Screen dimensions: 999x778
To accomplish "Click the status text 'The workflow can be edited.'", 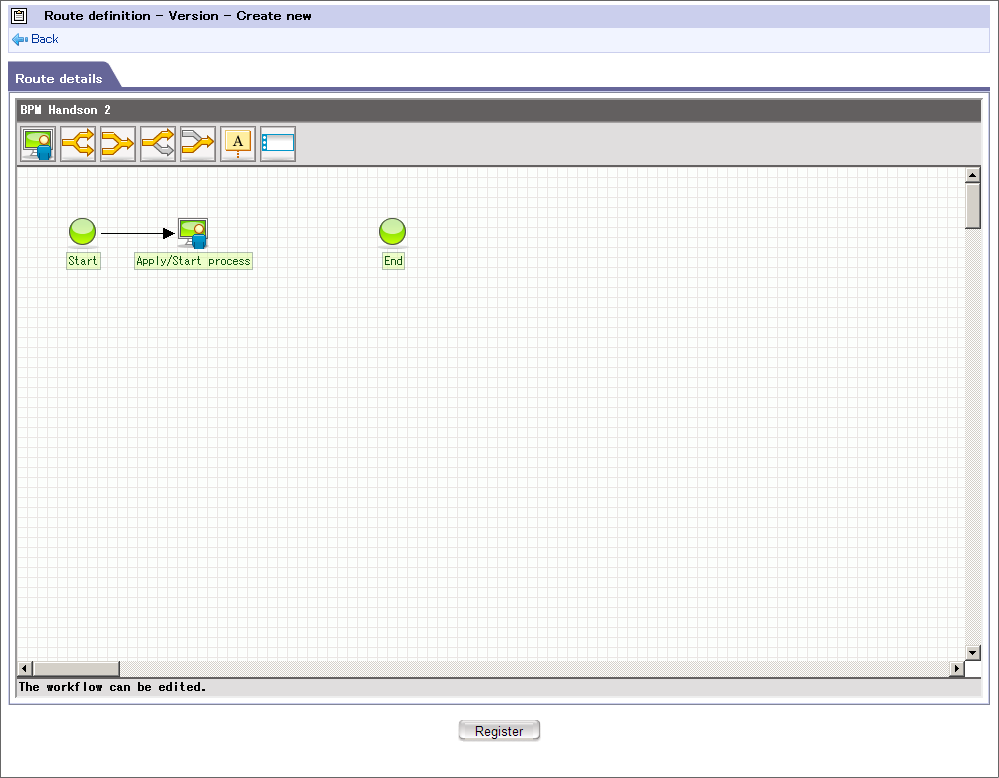I will tap(112, 687).
